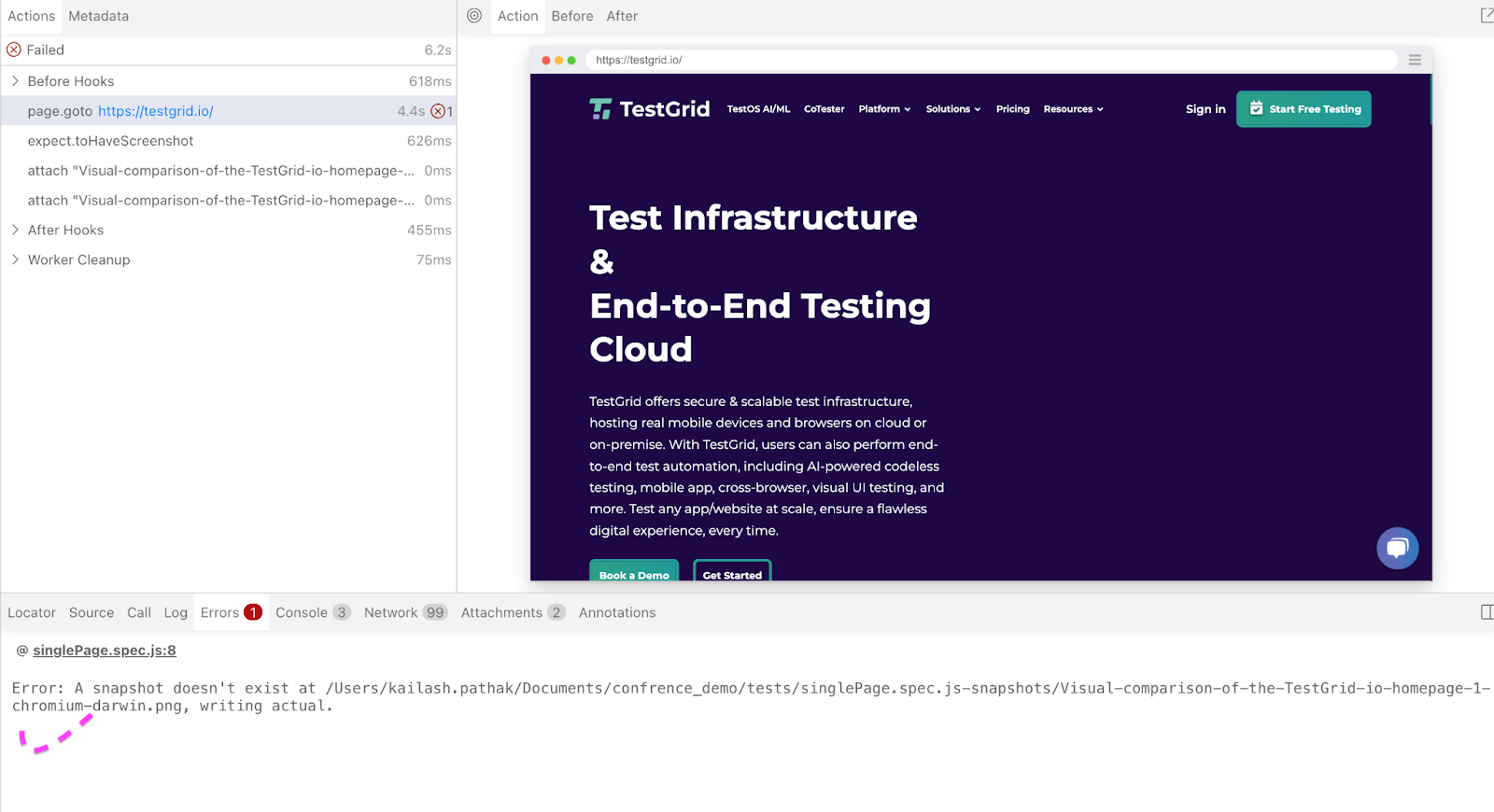Screen dimensions: 1494x812
Task: Open the Solutions dropdown menu
Action: tap(953, 109)
